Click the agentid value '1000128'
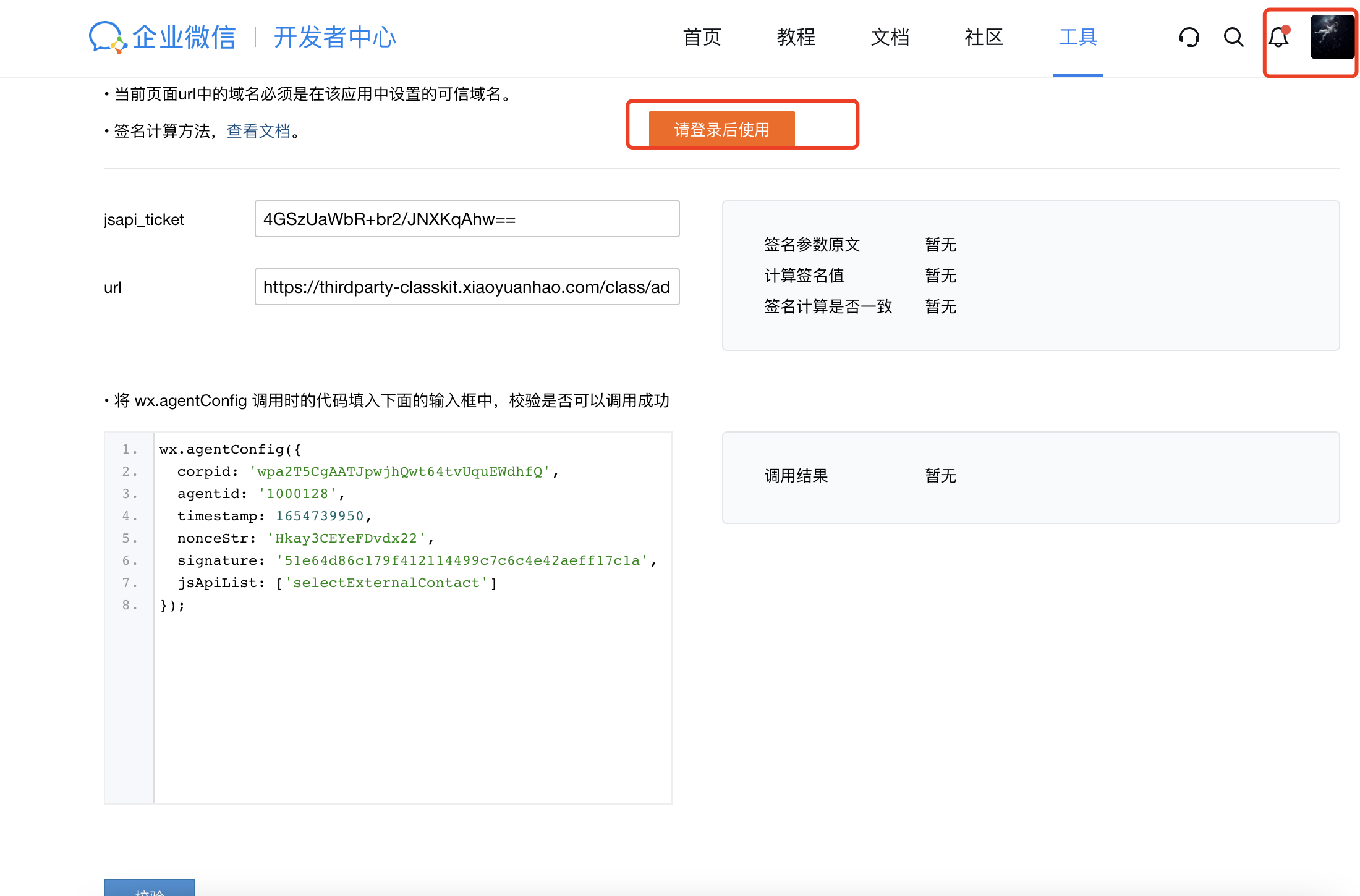The height and width of the screenshot is (896, 1360). coord(298,494)
